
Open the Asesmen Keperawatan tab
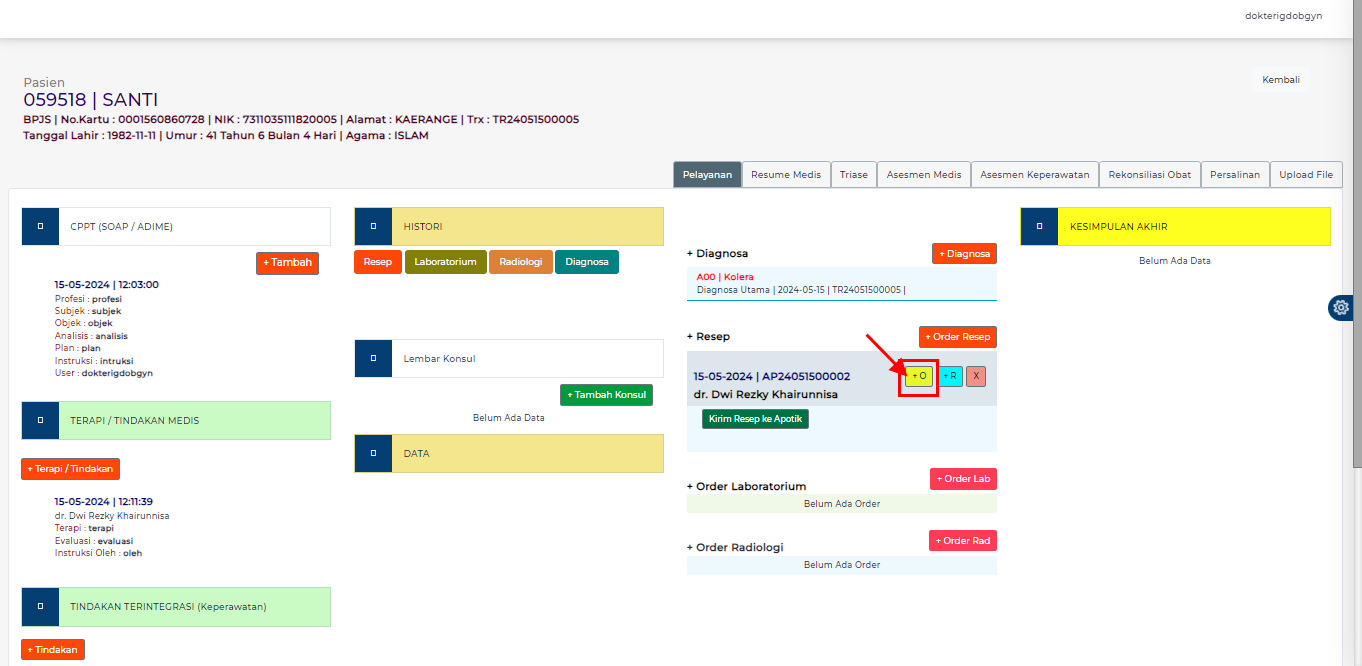coord(1034,175)
